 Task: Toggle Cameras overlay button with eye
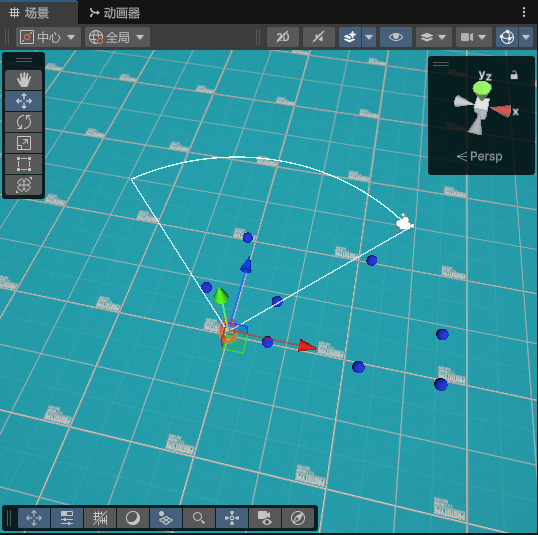tap(265, 518)
